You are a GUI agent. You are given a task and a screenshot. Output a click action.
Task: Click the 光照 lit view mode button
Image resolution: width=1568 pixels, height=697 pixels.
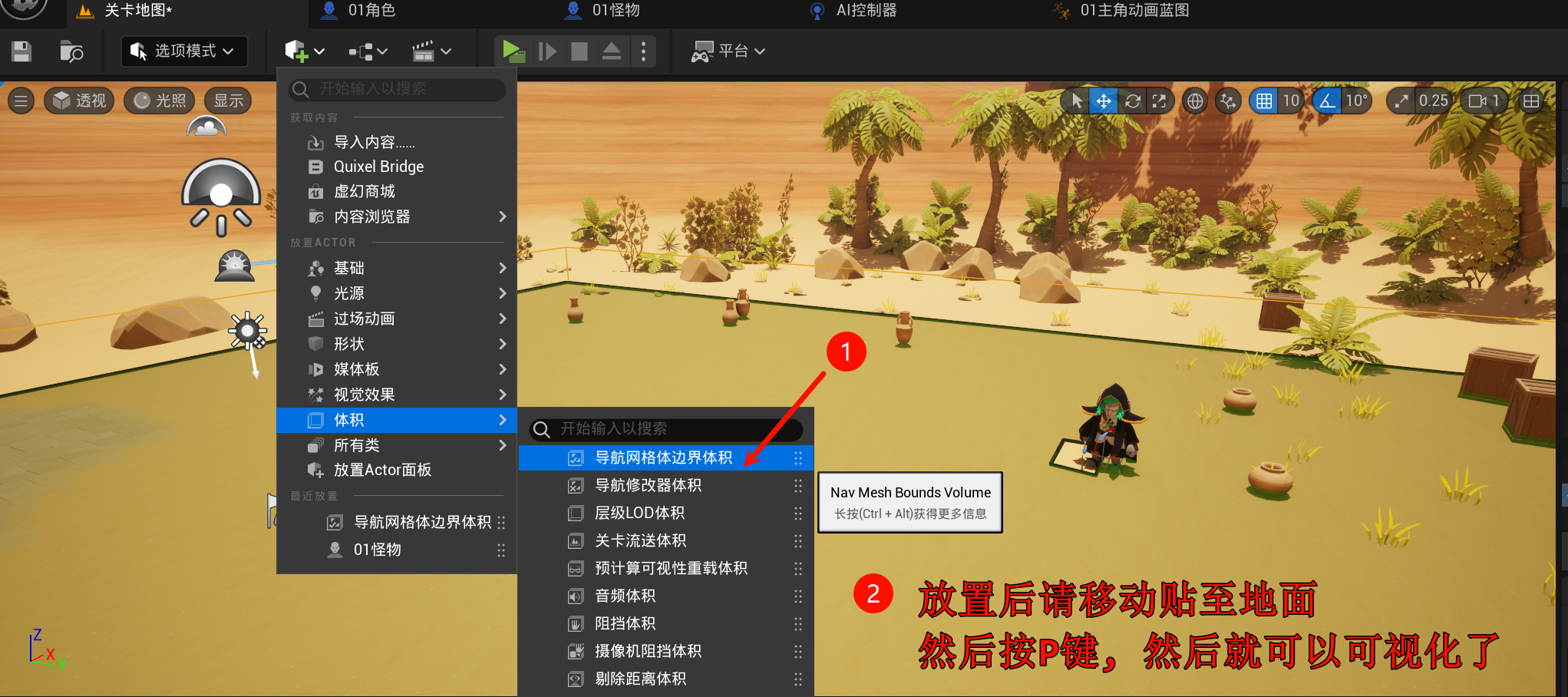click(x=160, y=101)
